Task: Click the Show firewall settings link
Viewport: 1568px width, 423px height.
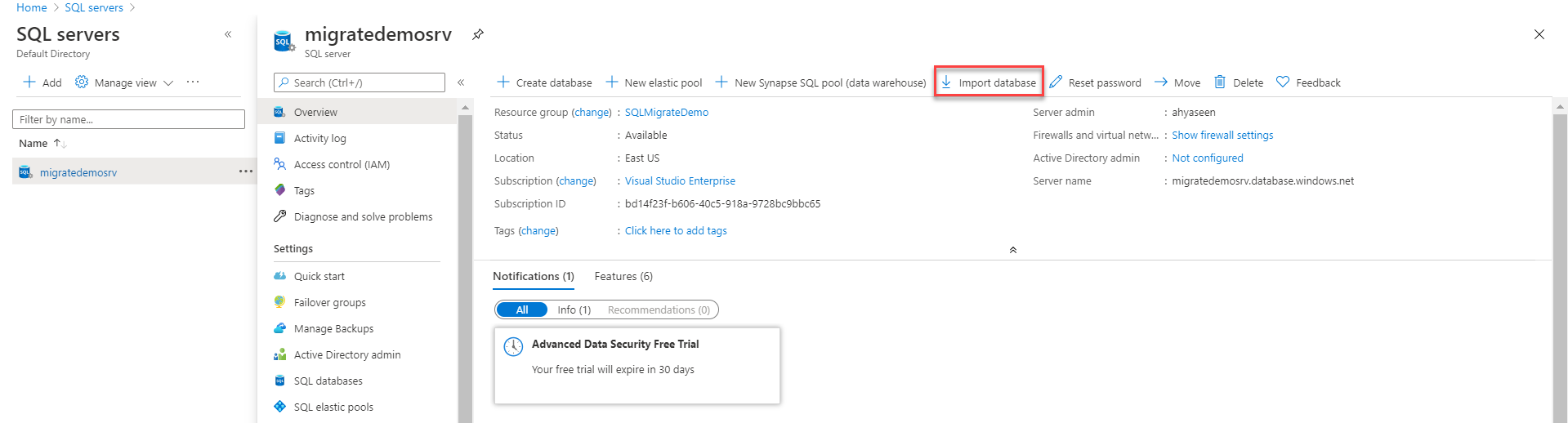Action: 1222,136
